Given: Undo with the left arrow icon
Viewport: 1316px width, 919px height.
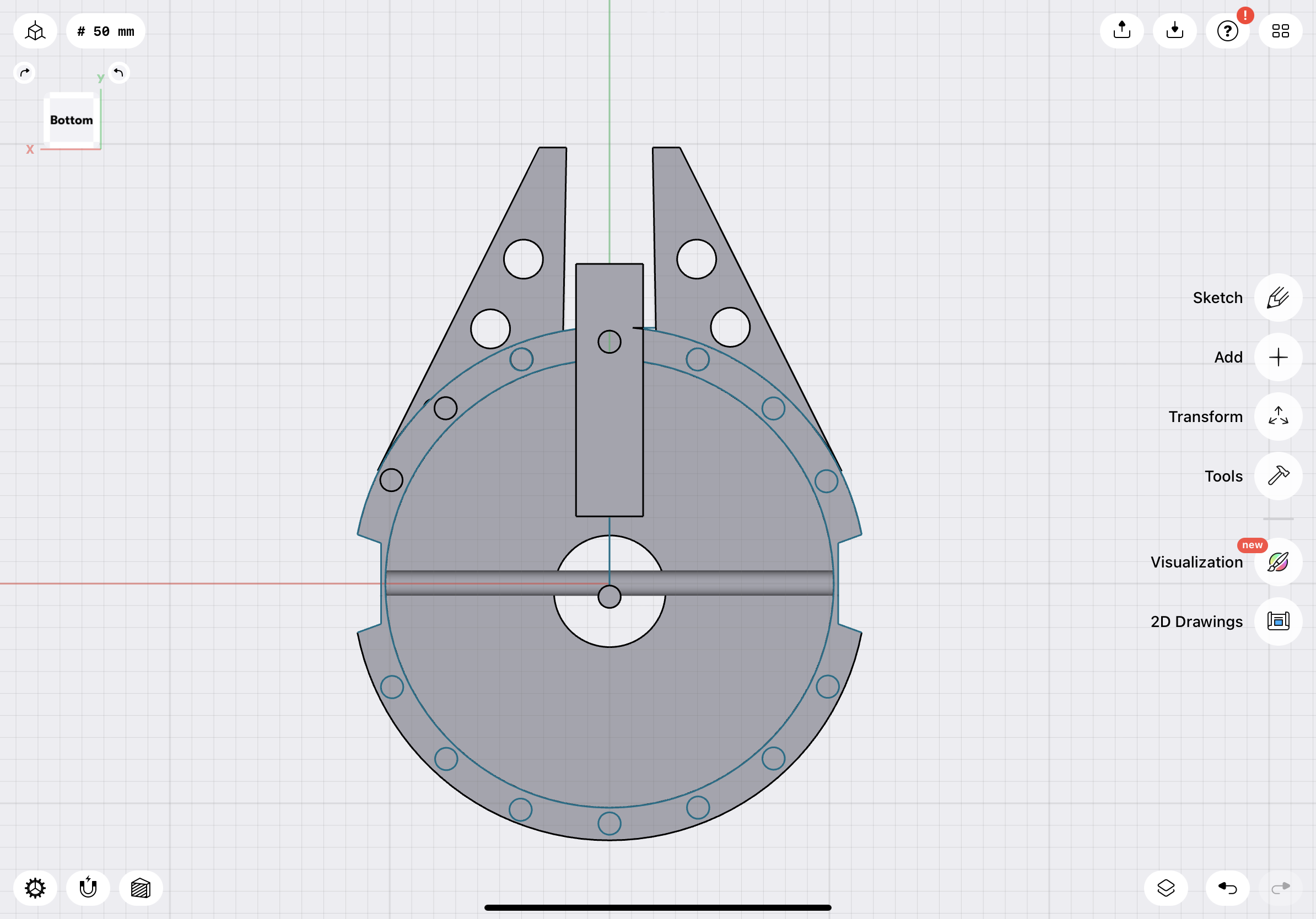Looking at the screenshot, I should [x=1227, y=888].
